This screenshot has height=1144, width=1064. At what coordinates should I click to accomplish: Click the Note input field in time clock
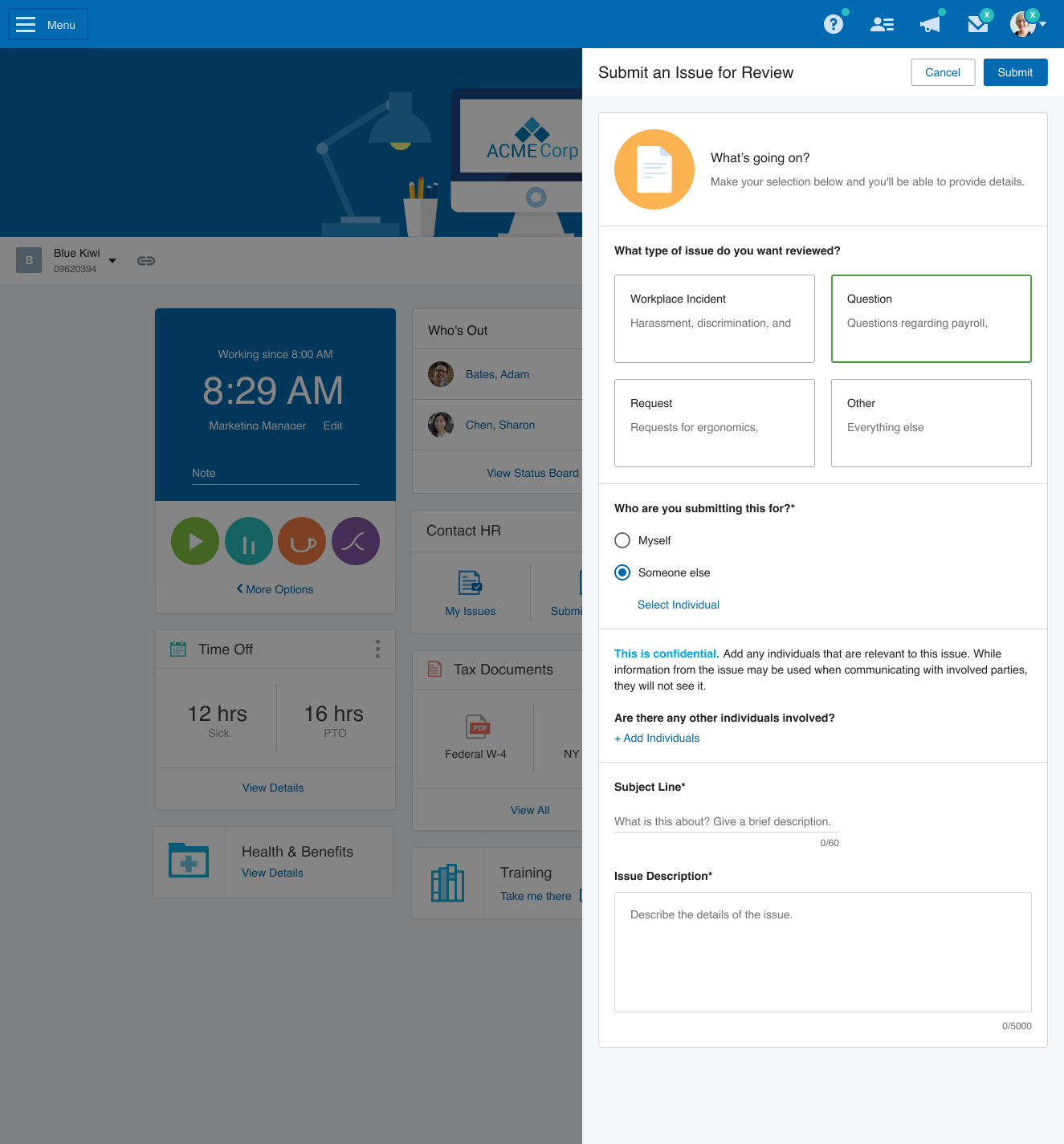coord(275,474)
